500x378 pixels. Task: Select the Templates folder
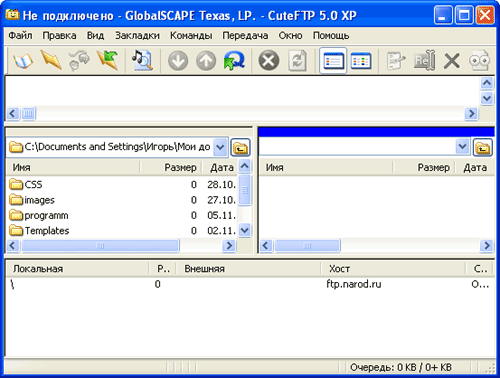pyautogui.click(x=39, y=231)
